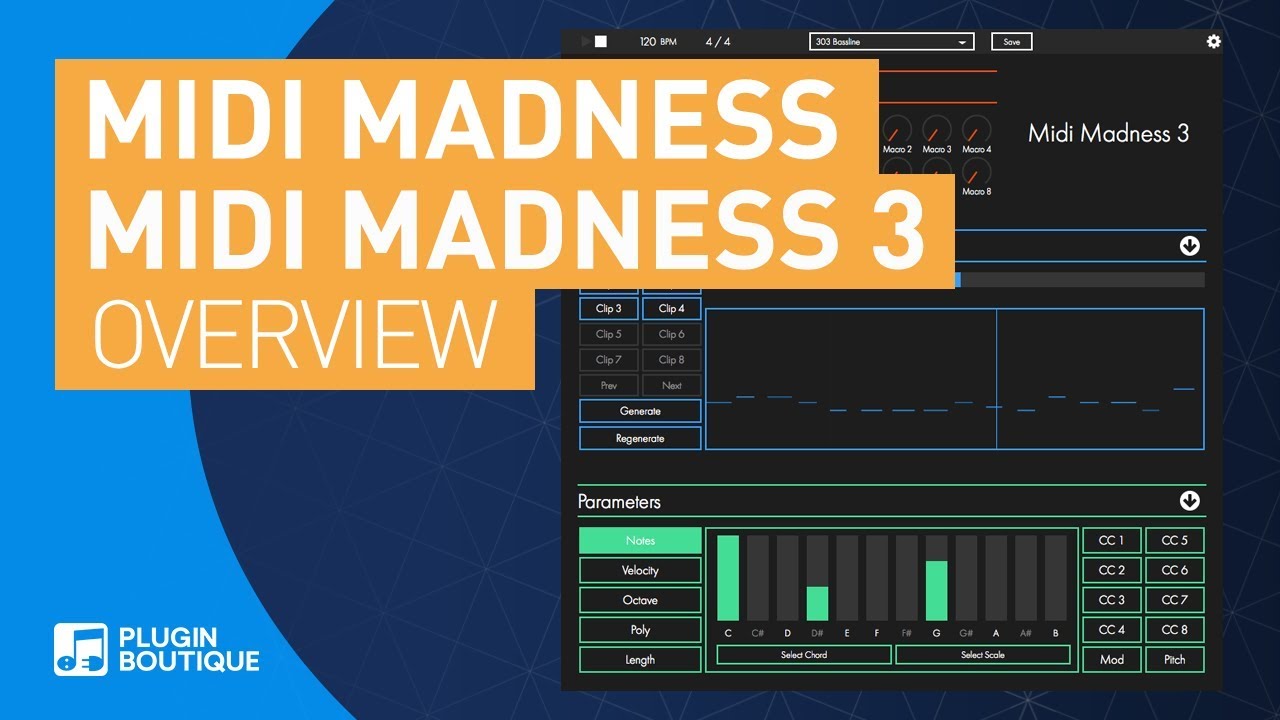
Task: Adjust the G# note bar
Action: (966, 578)
